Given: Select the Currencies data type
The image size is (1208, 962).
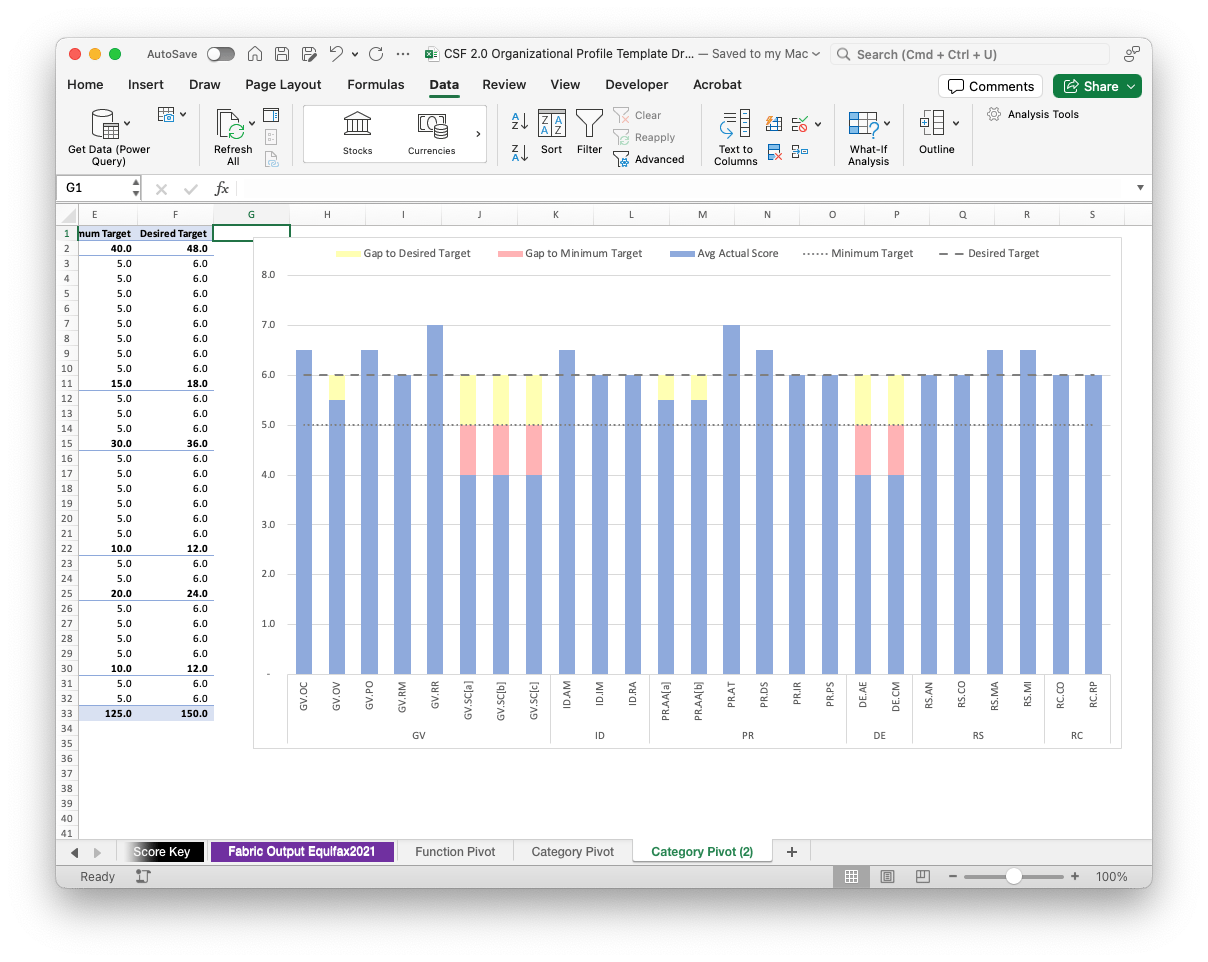Looking at the screenshot, I should (431, 133).
